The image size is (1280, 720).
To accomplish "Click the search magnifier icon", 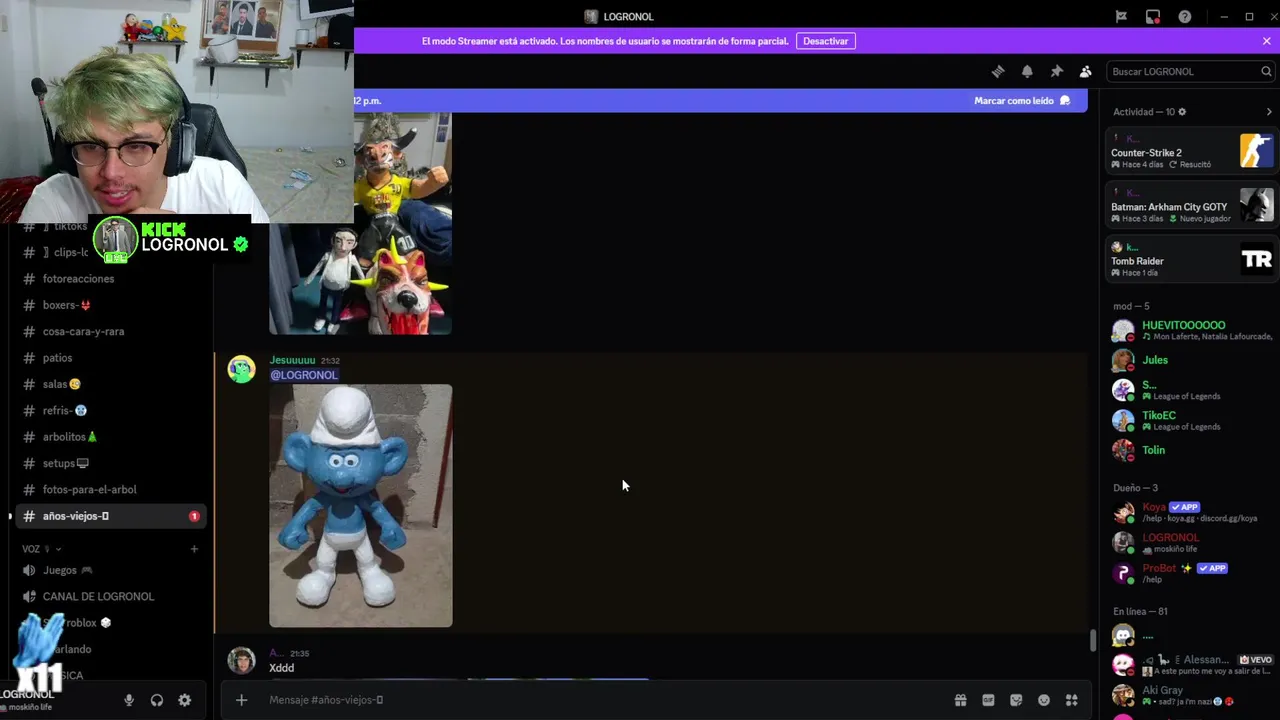I will [1266, 71].
